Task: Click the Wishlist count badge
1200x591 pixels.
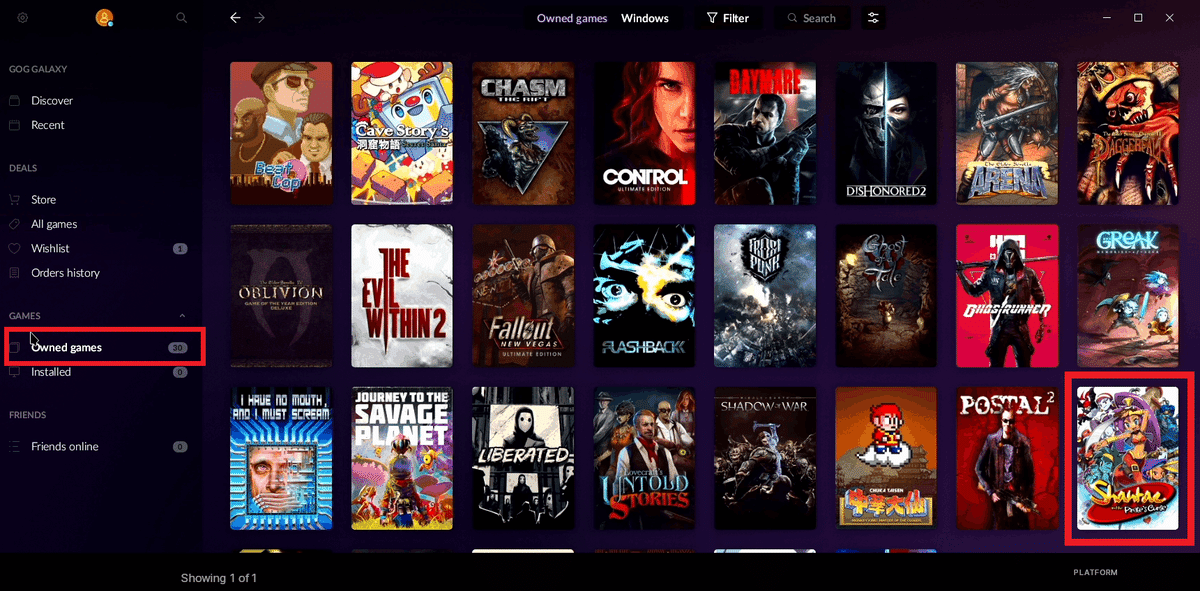Action: click(180, 248)
